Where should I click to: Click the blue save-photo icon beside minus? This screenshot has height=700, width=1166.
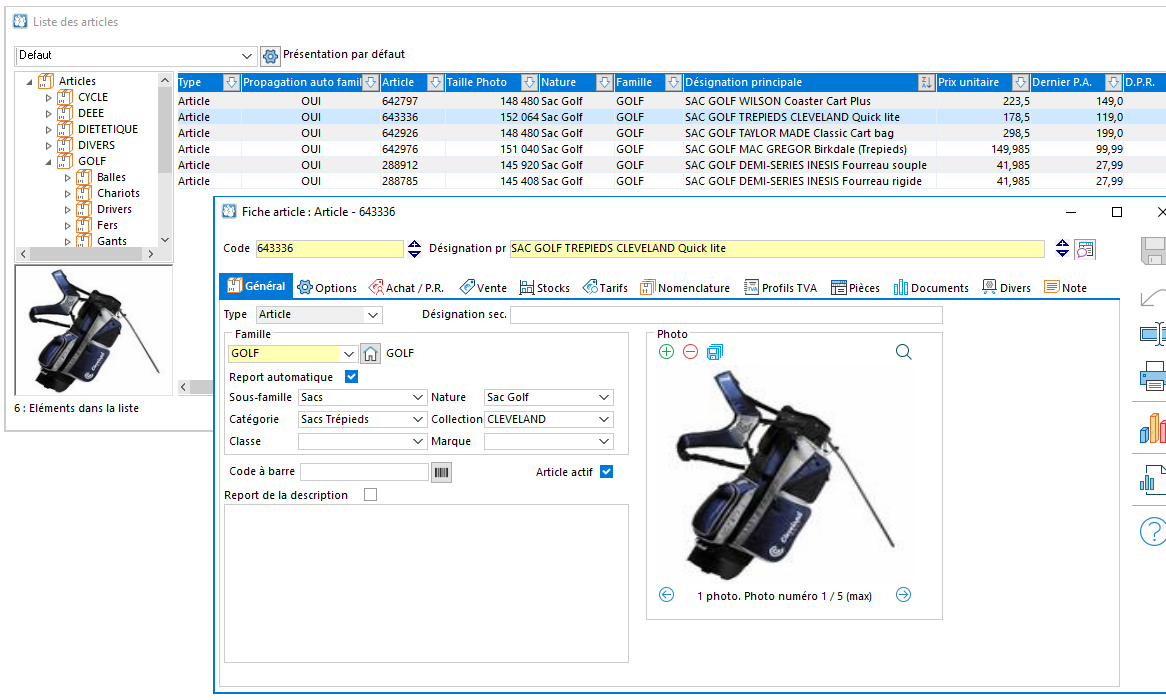[715, 352]
